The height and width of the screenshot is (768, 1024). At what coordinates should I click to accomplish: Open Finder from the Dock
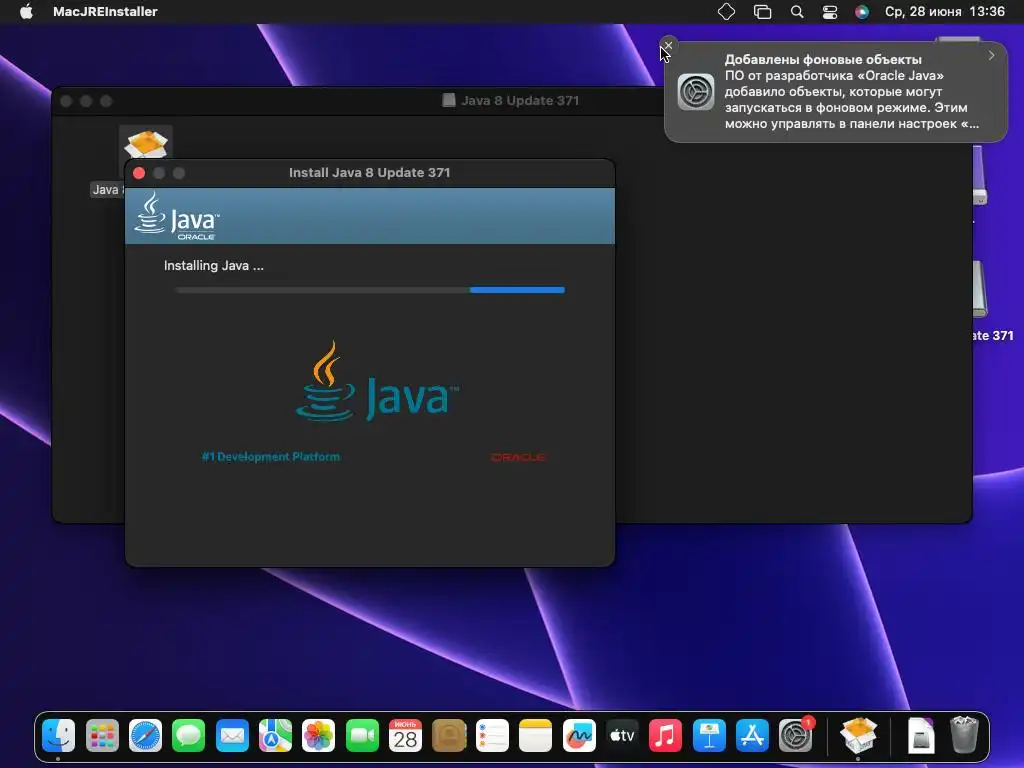[59, 736]
